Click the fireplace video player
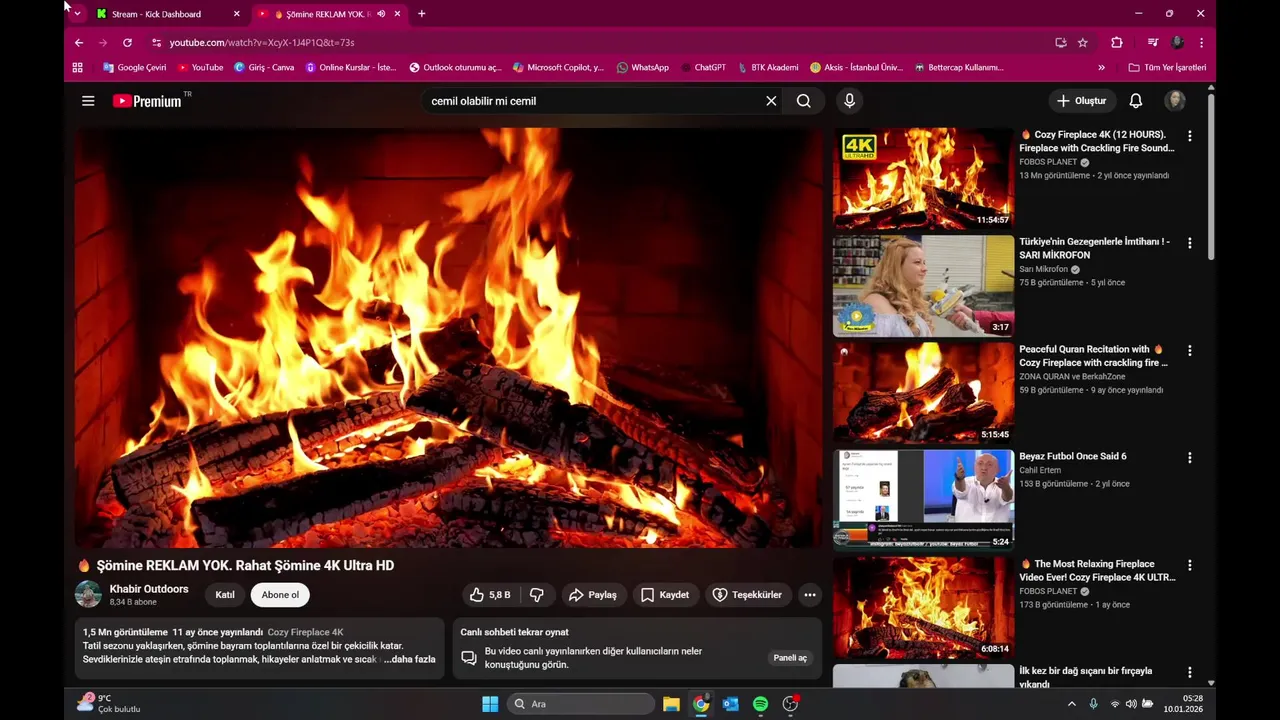Image resolution: width=1280 pixels, height=720 pixels. [448, 338]
